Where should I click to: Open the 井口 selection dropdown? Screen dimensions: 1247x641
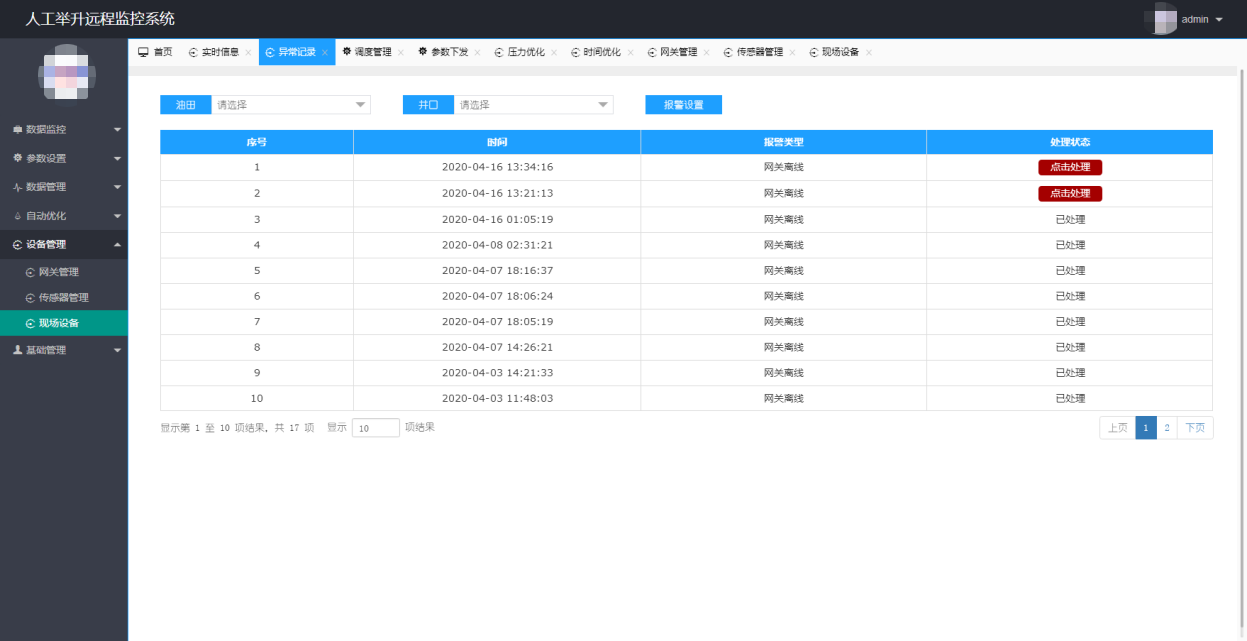[x=533, y=105]
